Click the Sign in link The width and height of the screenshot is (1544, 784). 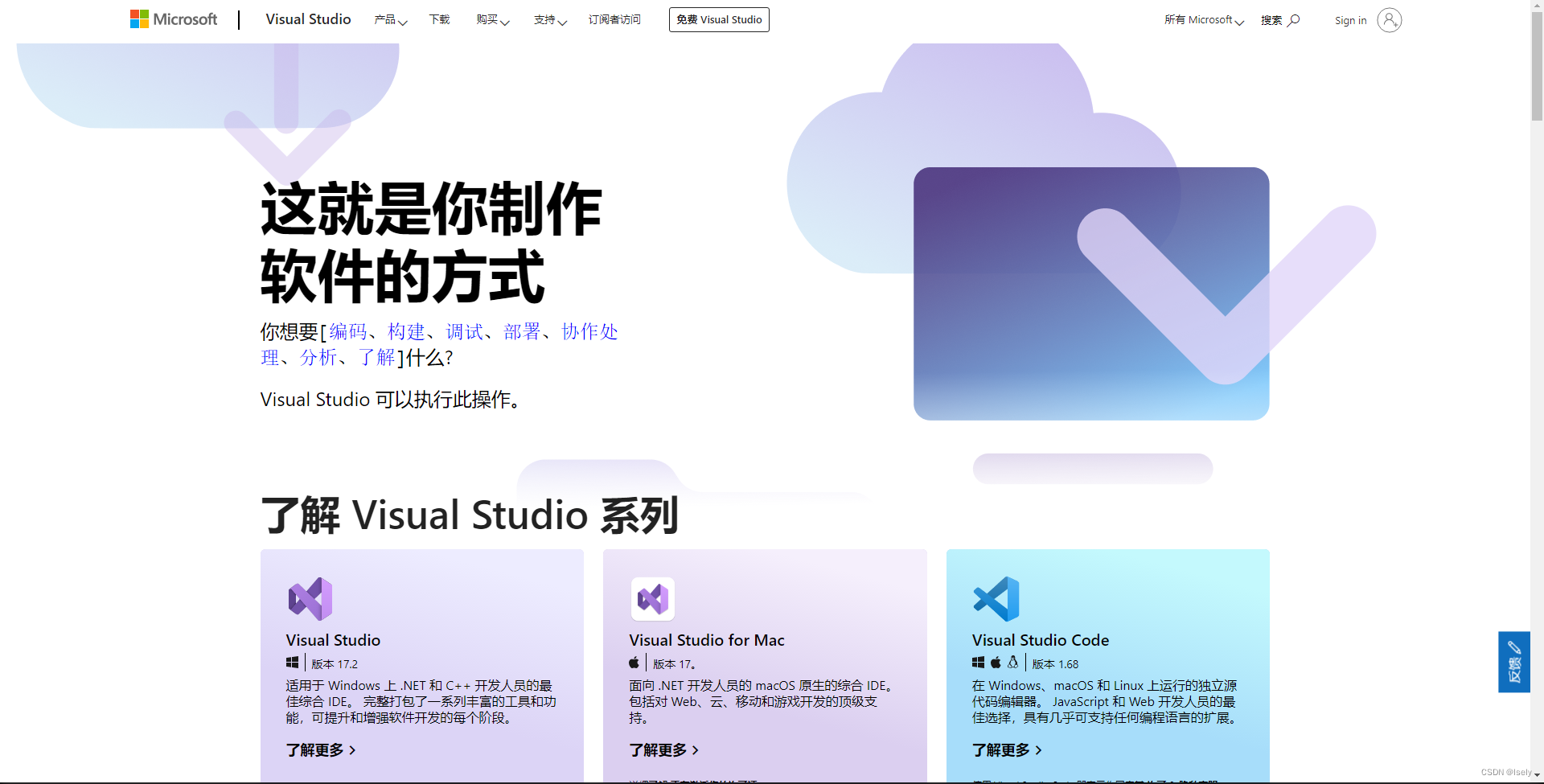pos(1350,20)
